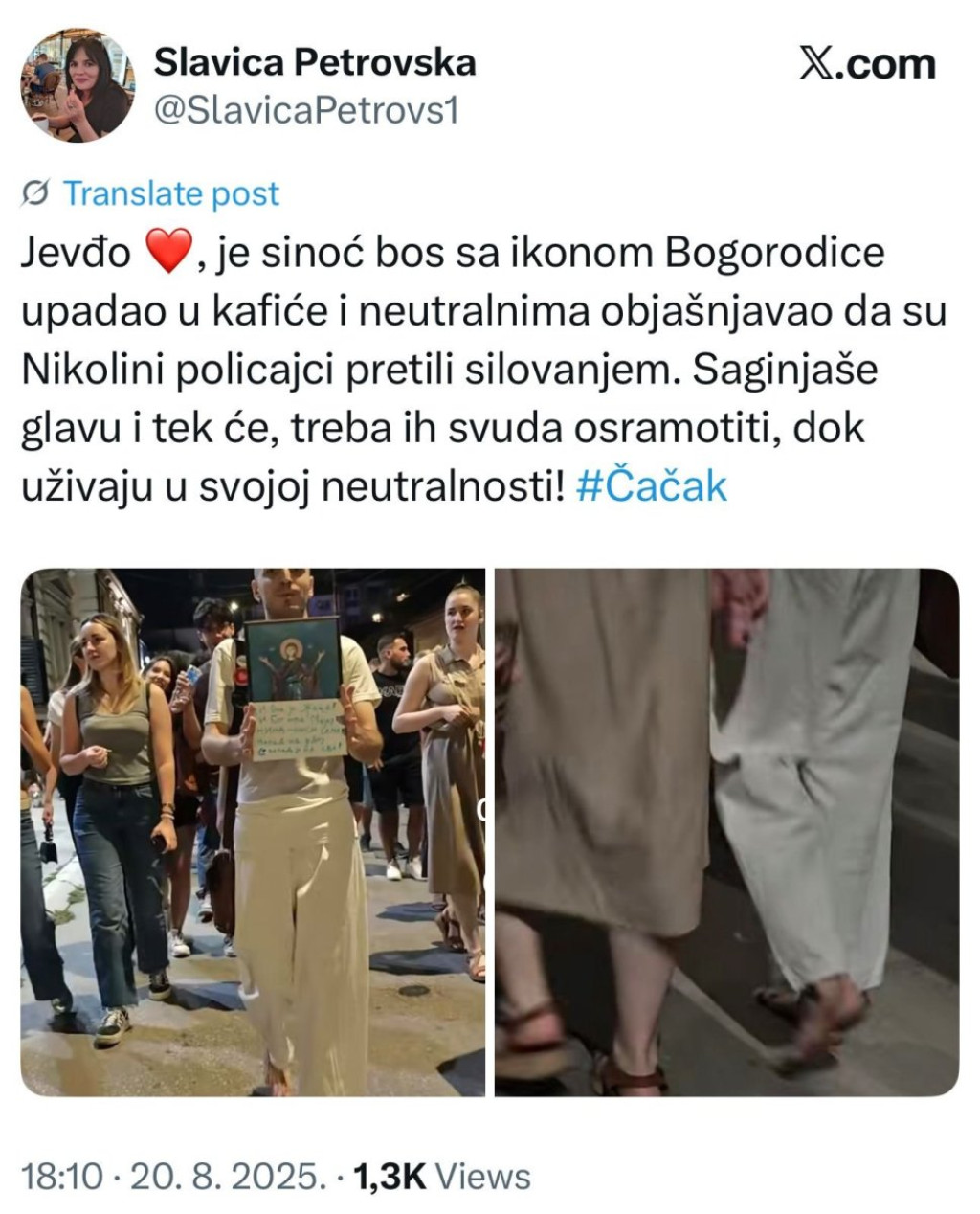Image resolution: width=980 pixels, height=1214 pixels.
Task: Open the @SlavicaPetrovs1 handle
Action: tap(306, 111)
